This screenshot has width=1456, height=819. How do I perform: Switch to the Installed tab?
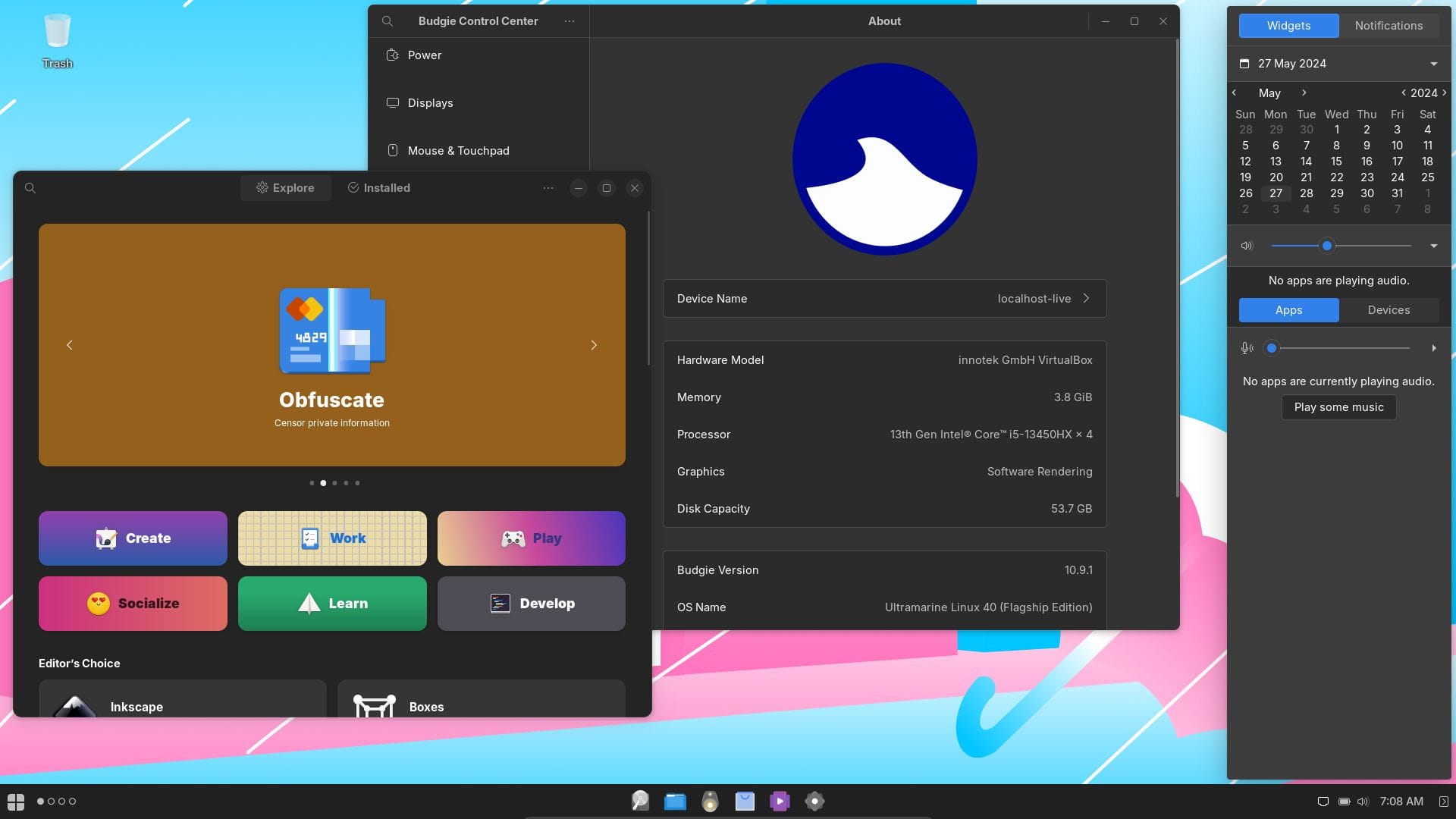pos(378,187)
